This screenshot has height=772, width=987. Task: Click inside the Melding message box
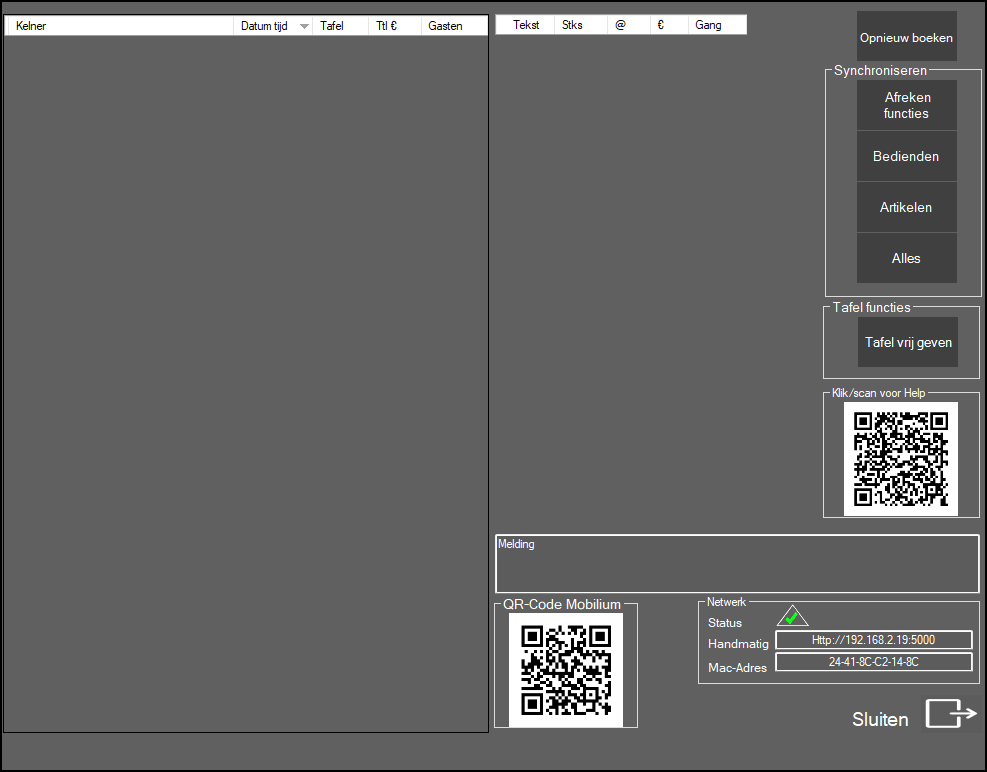(x=737, y=564)
